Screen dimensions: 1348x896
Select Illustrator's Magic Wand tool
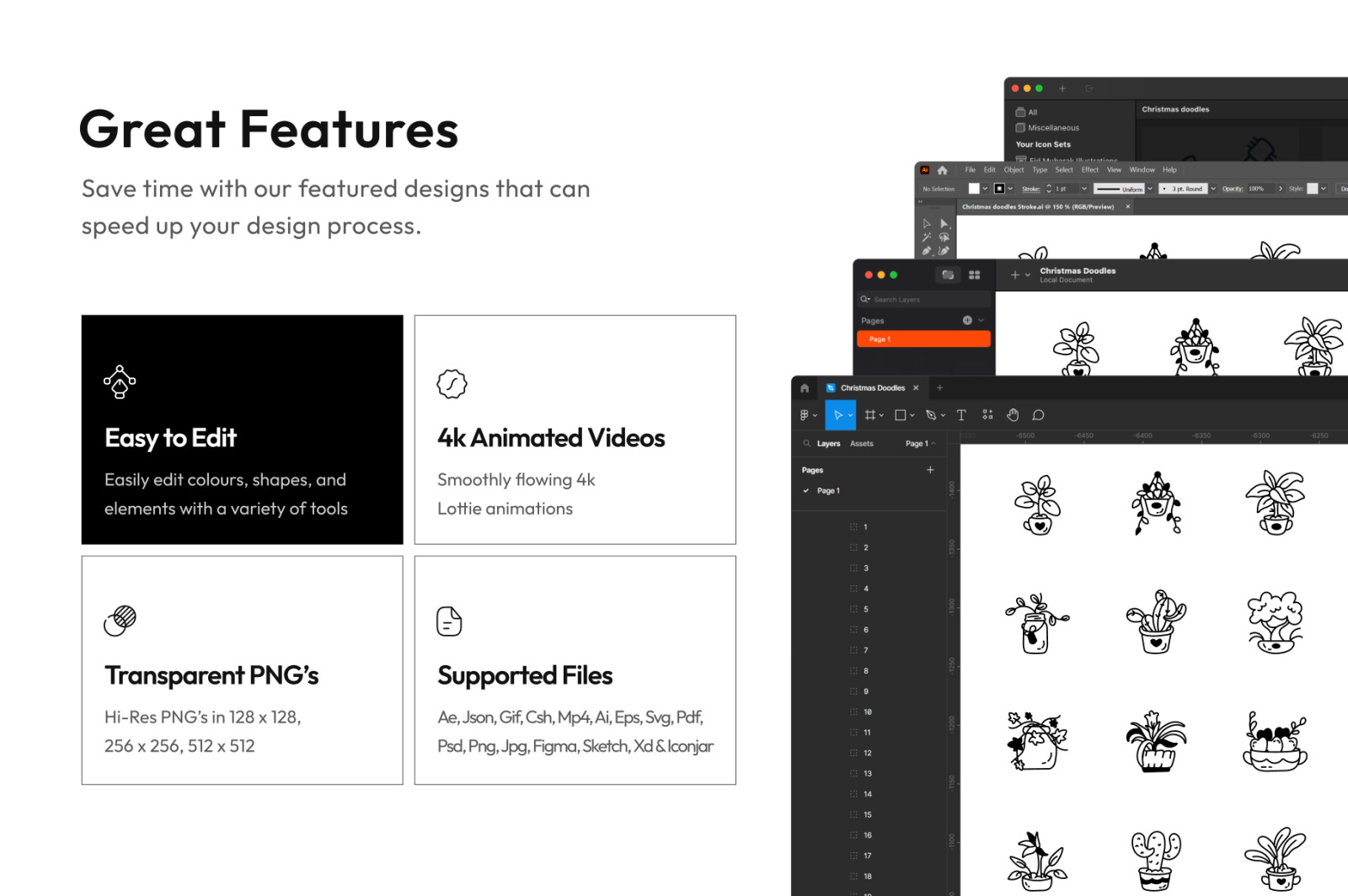(927, 237)
